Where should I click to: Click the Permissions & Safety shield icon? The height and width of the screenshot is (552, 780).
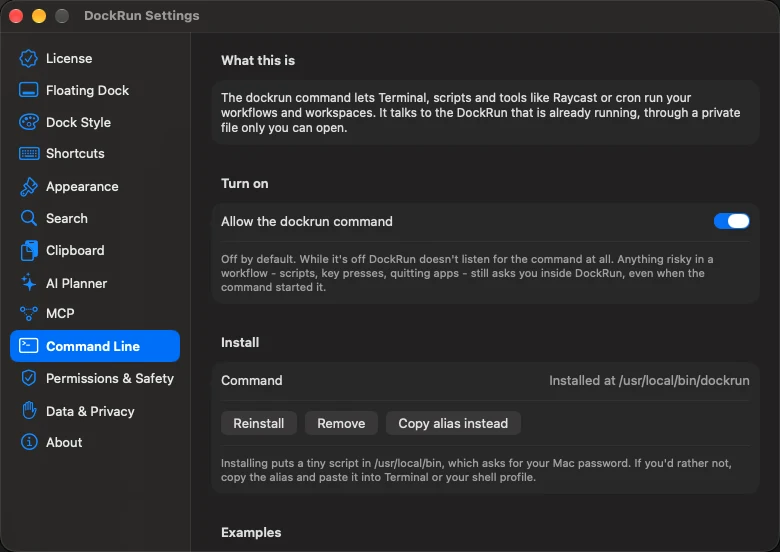(x=29, y=378)
